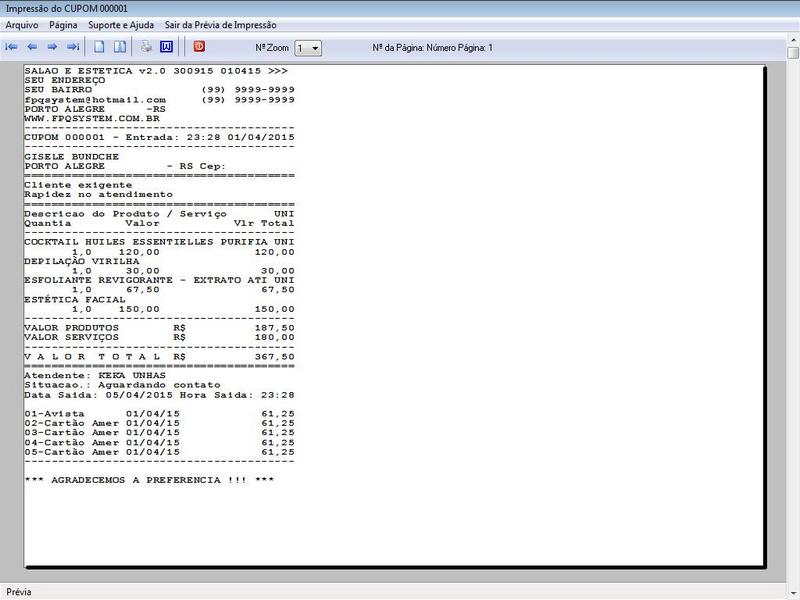Viewport: 800px width, 600px height.
Task: Open the Arquivo menu
Action: point(22,25)
